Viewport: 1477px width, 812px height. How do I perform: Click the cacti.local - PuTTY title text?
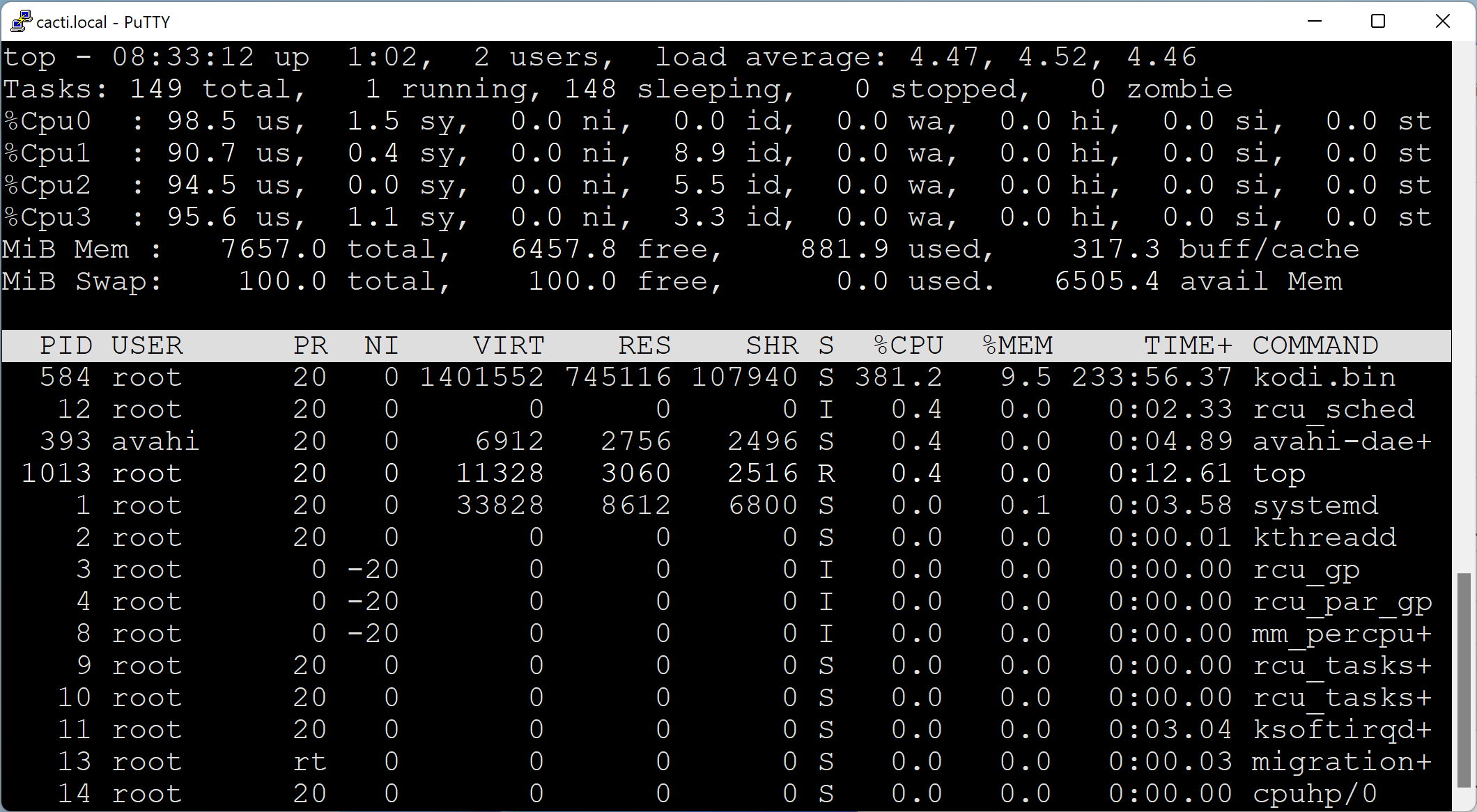click(103, 22)
